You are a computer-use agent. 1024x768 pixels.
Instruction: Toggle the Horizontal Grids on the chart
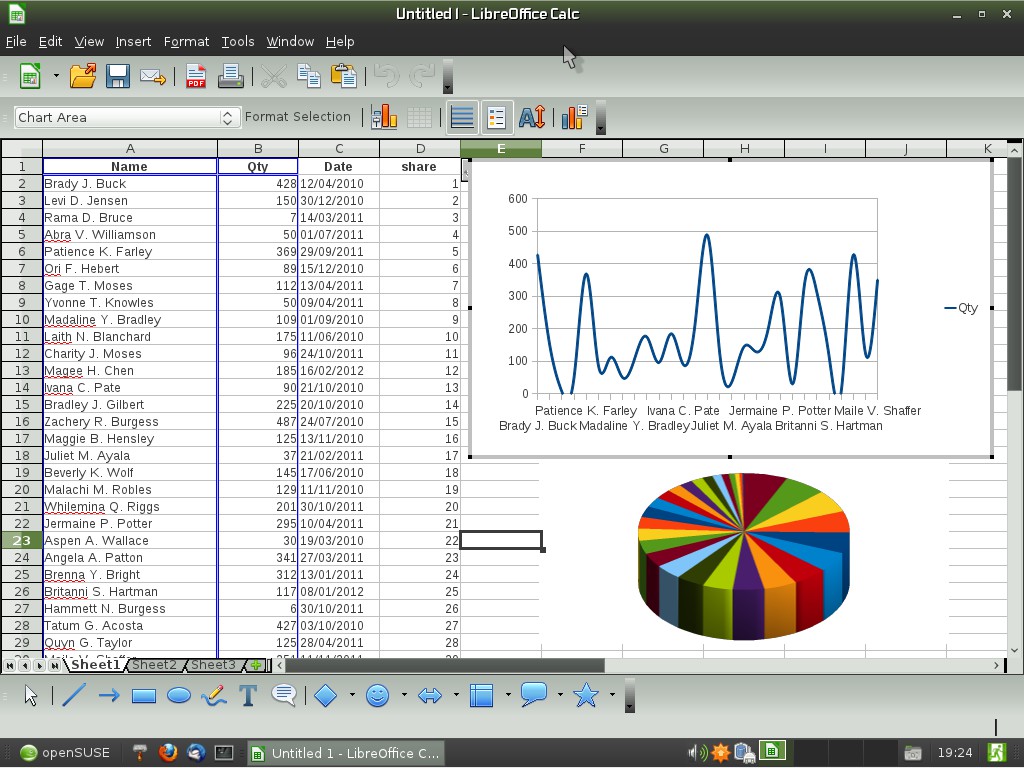[x=462, y=117]
